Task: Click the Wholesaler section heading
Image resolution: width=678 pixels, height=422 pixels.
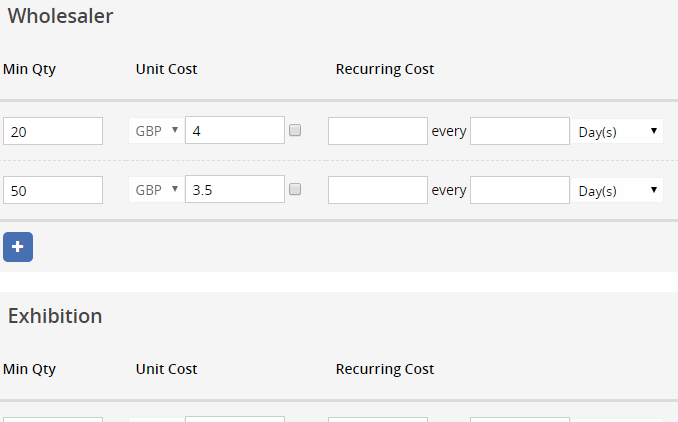Action: (61, 16)
